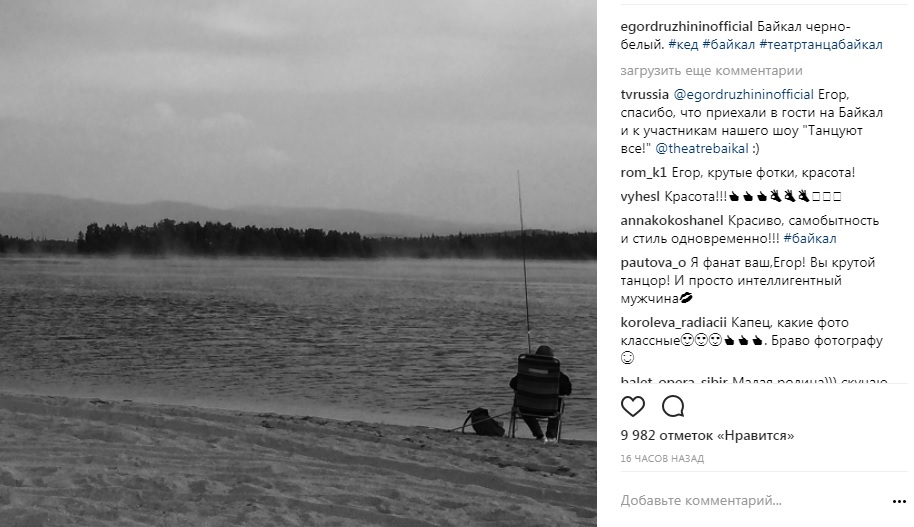The image size is (914, 527).
Task: Open the tvrussia commenter profile
Action: [x=645, y=94]
